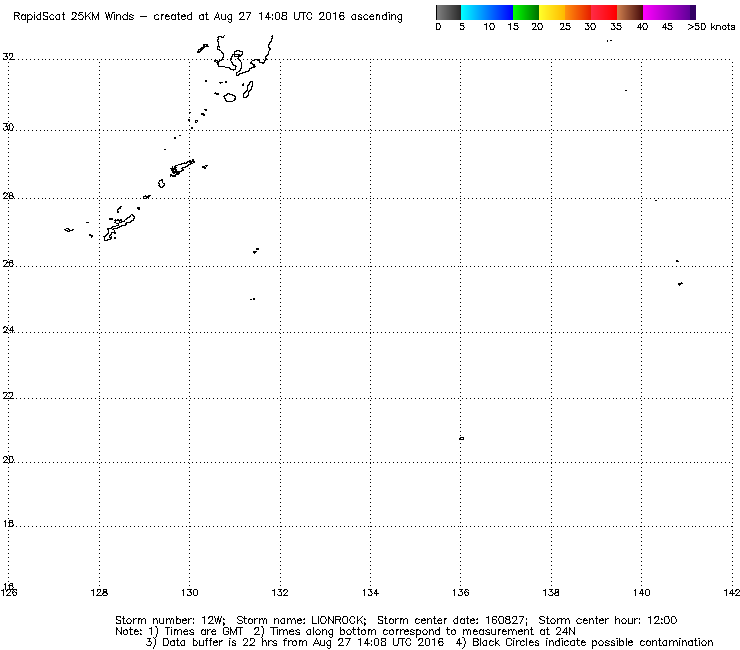Click the longitude axis label '128'
The image size is (740, 650).
point(99,592)
